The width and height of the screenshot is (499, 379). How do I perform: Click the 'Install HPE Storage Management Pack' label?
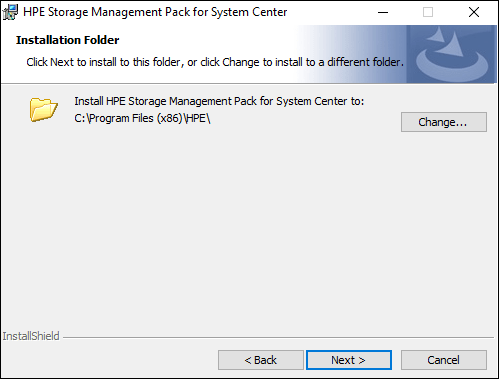[219, 101]
